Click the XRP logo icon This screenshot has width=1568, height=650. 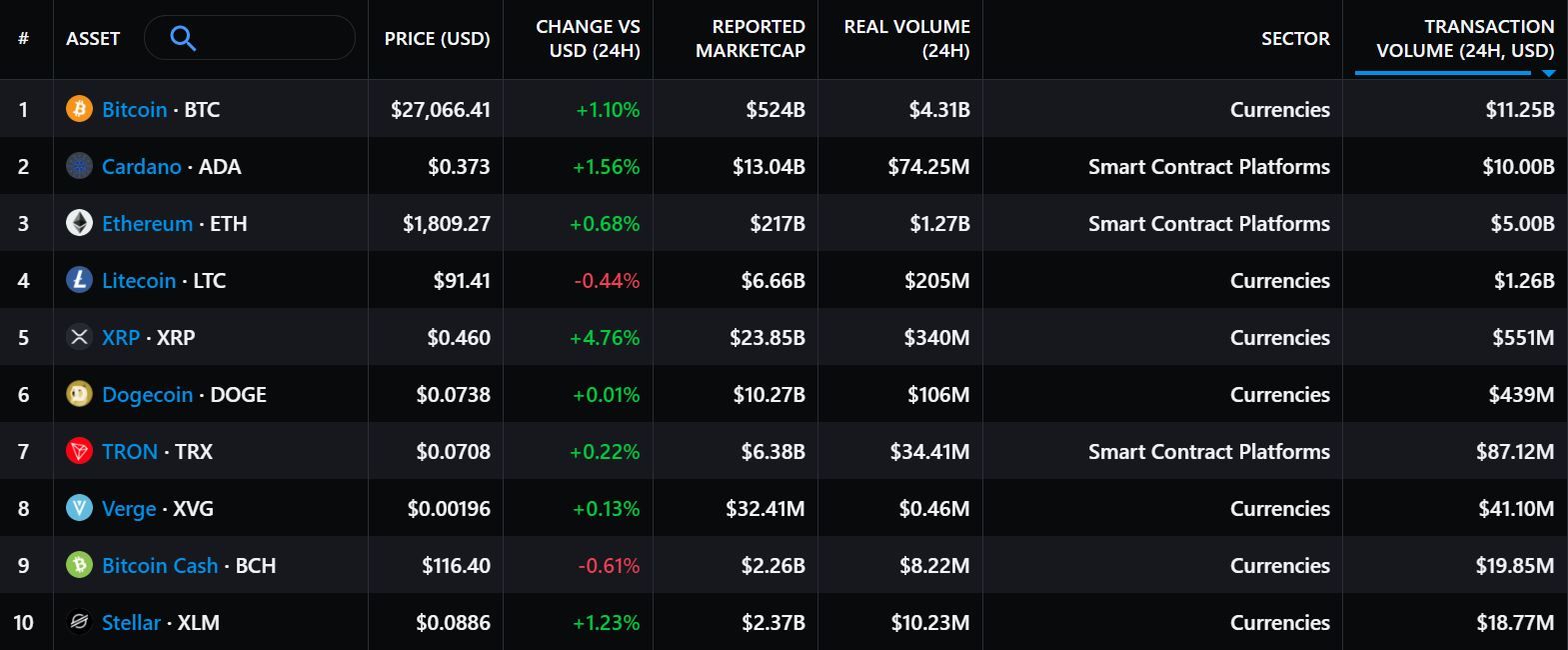[x=79, y=337]
